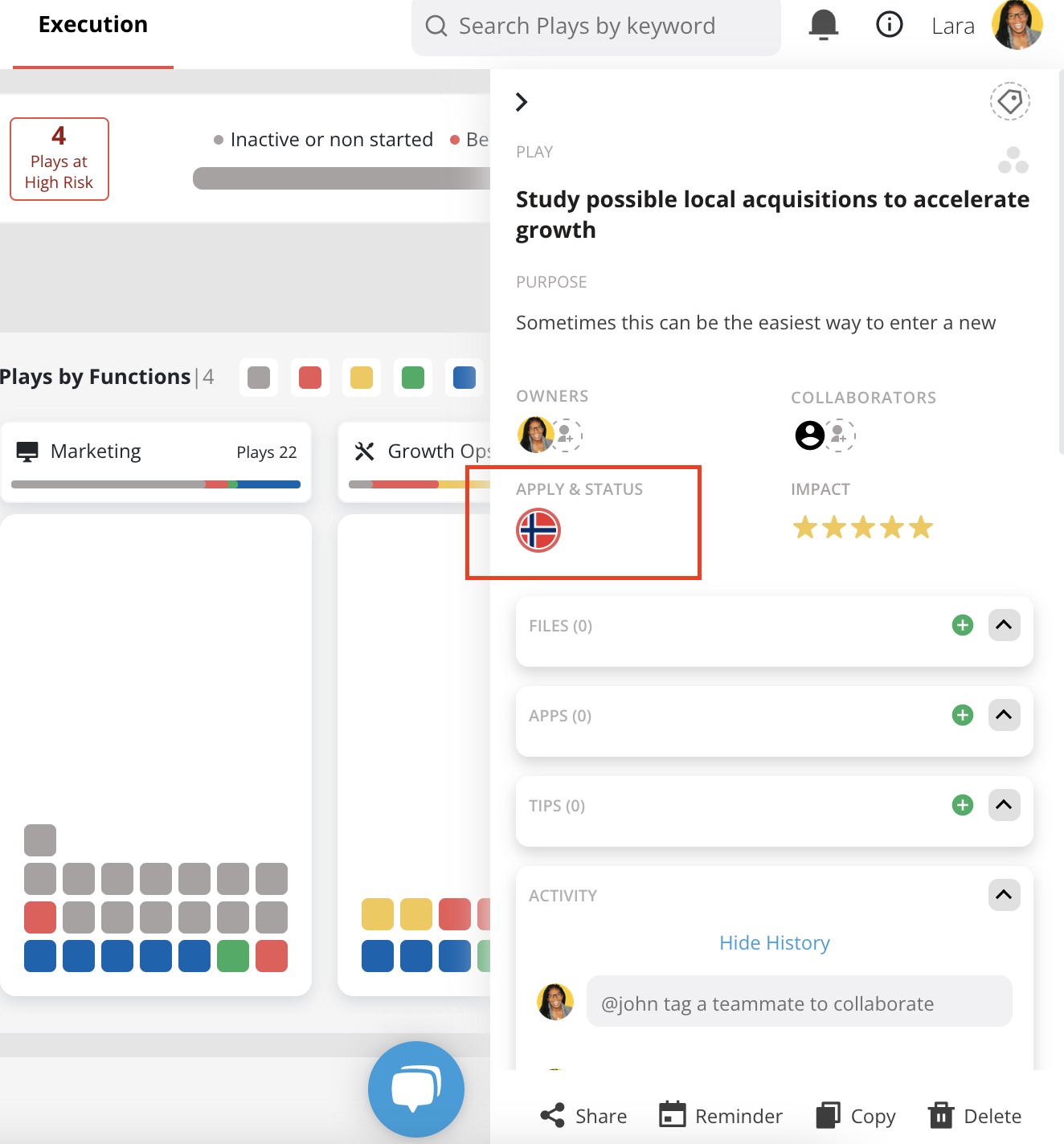1064x1144 pixels.
Task: Click the Marketing progress bar
Action: [156, 484]
